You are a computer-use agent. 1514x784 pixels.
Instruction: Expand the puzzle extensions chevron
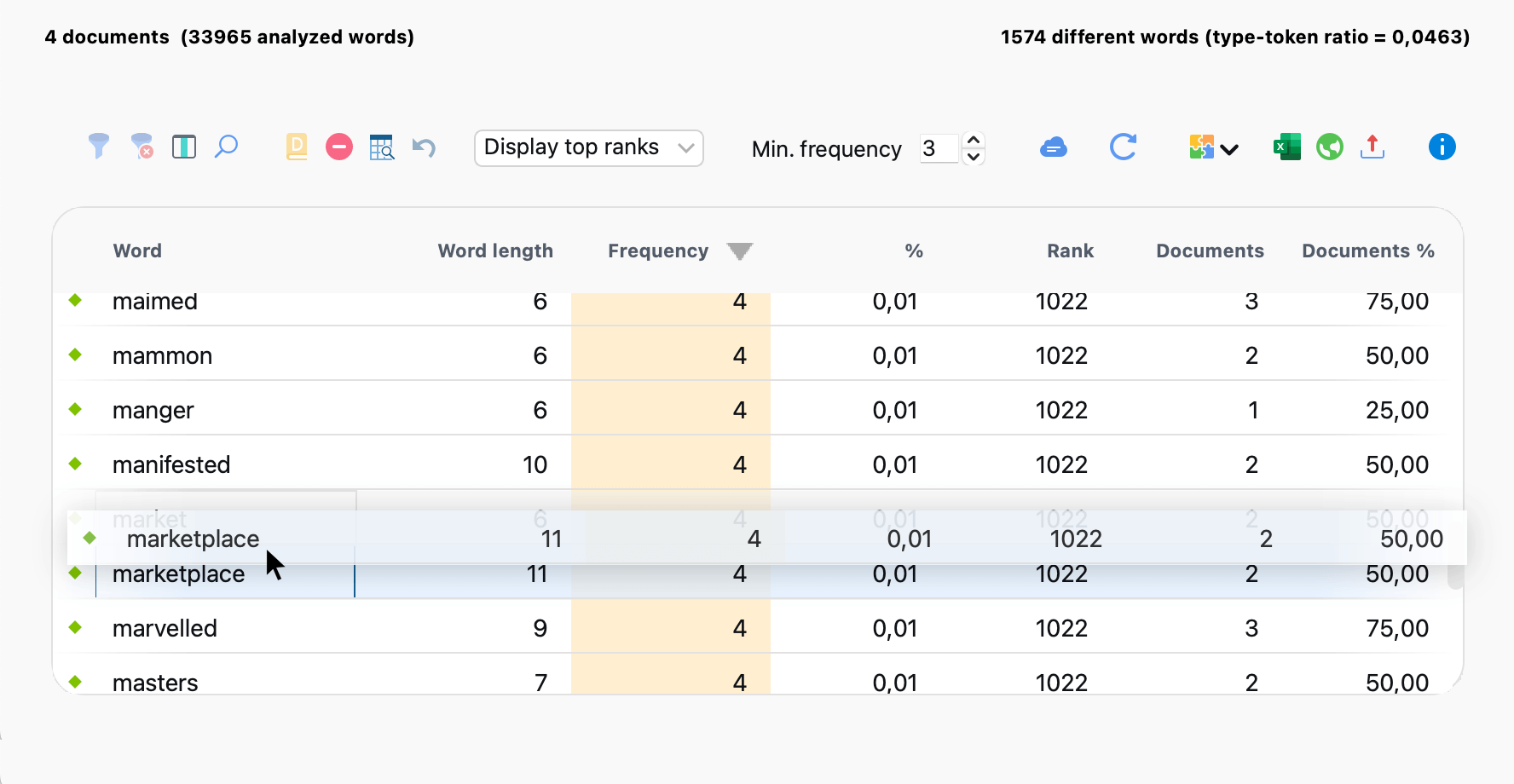(x=1230, y=149)
